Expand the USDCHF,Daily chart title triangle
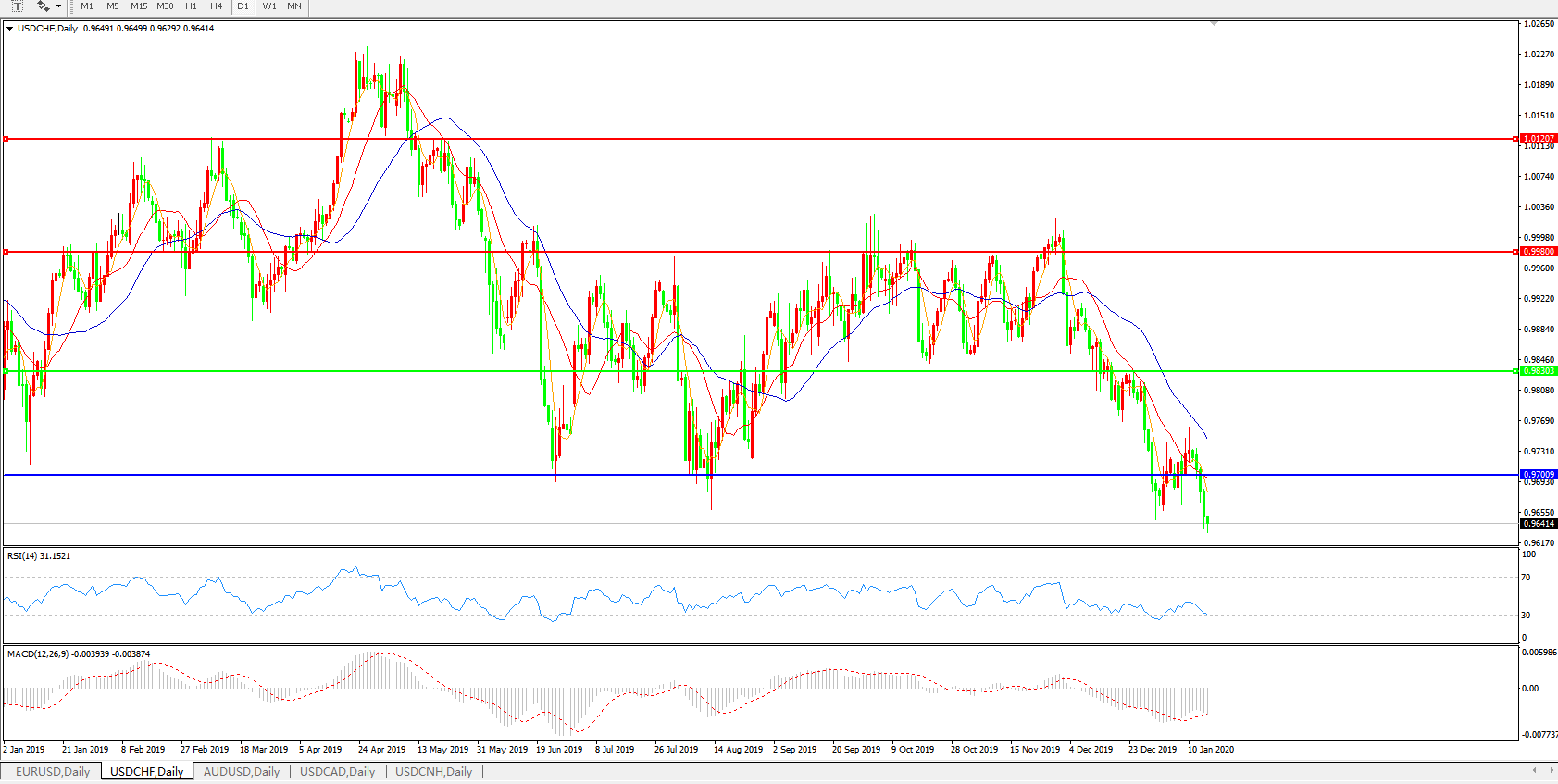The image size is (1558, 784). (10, 29)
